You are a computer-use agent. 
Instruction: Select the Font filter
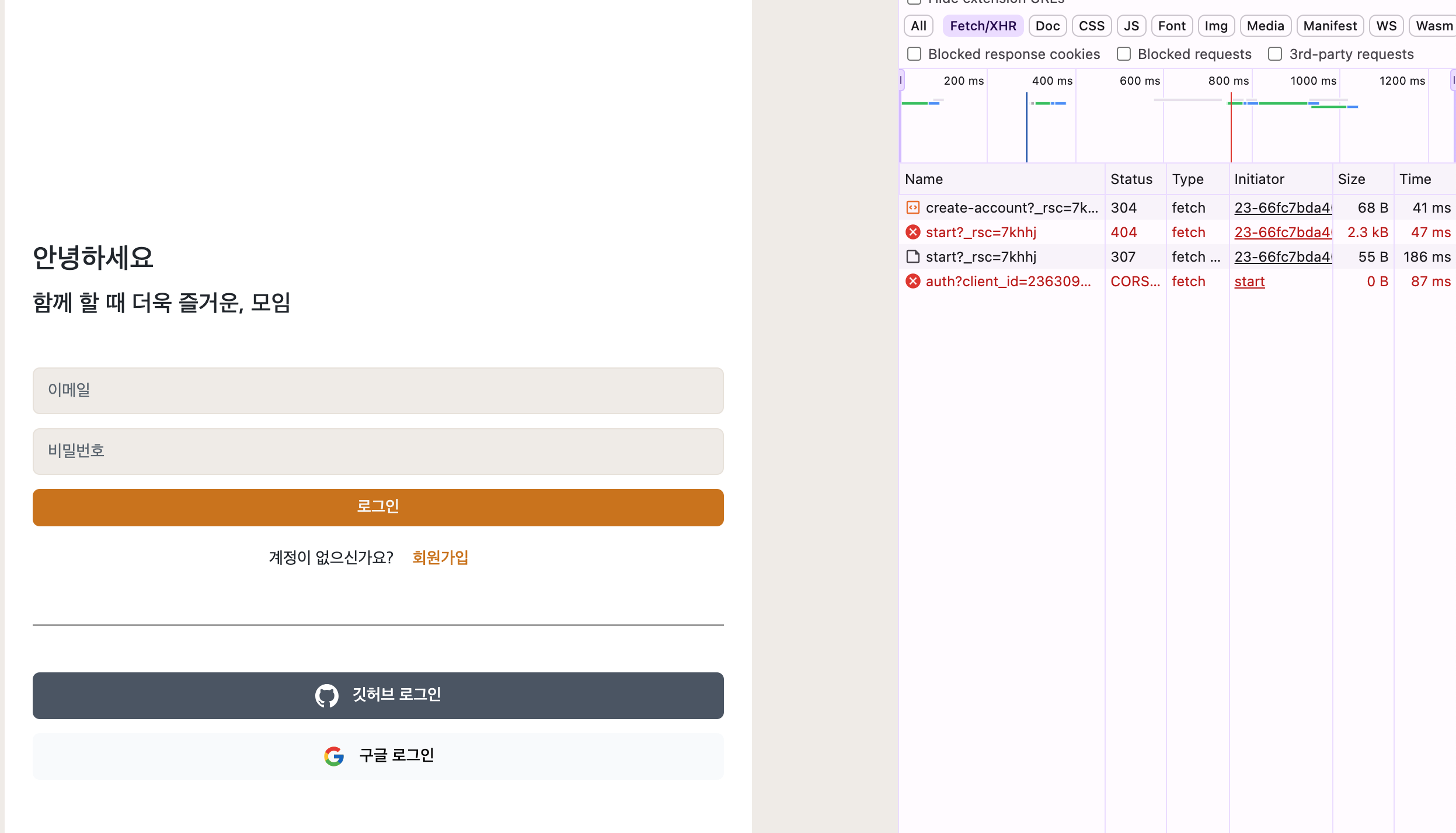point(1172,26)
